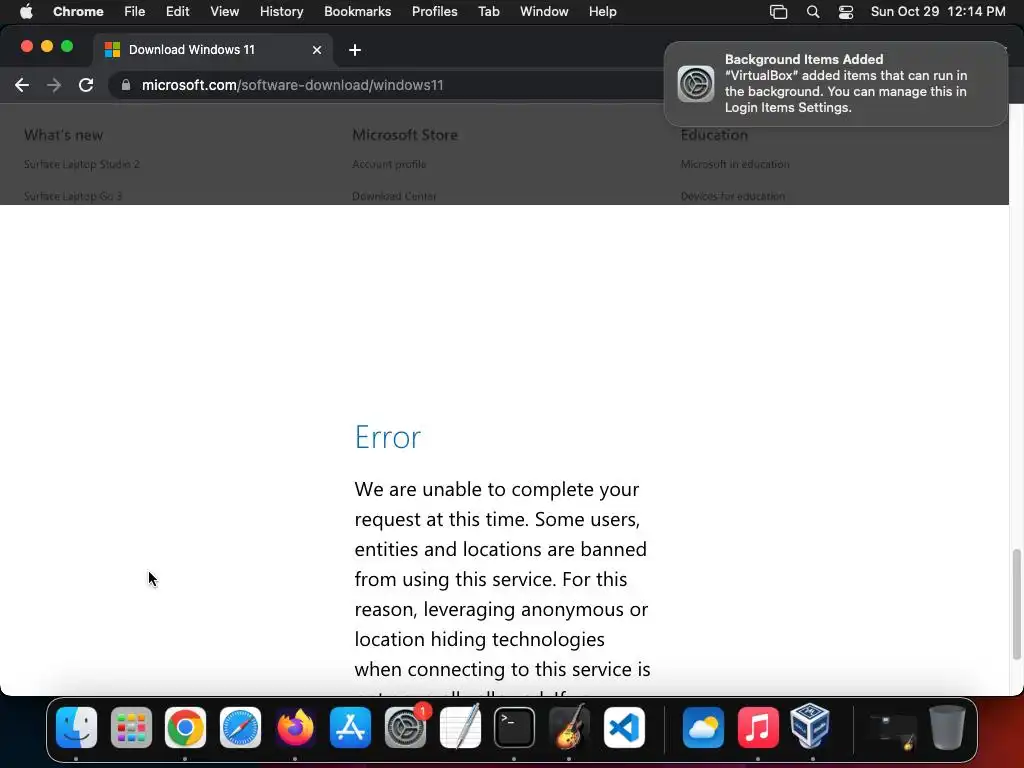Open the Window menu

[x=544, y=12]
